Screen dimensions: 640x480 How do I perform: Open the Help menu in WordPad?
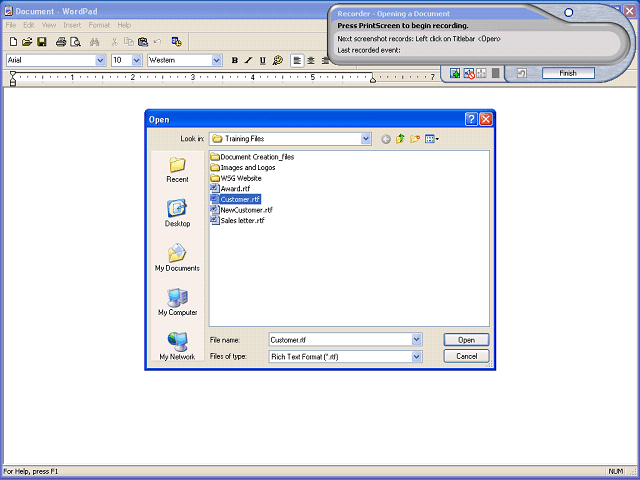tap(124, 25)
